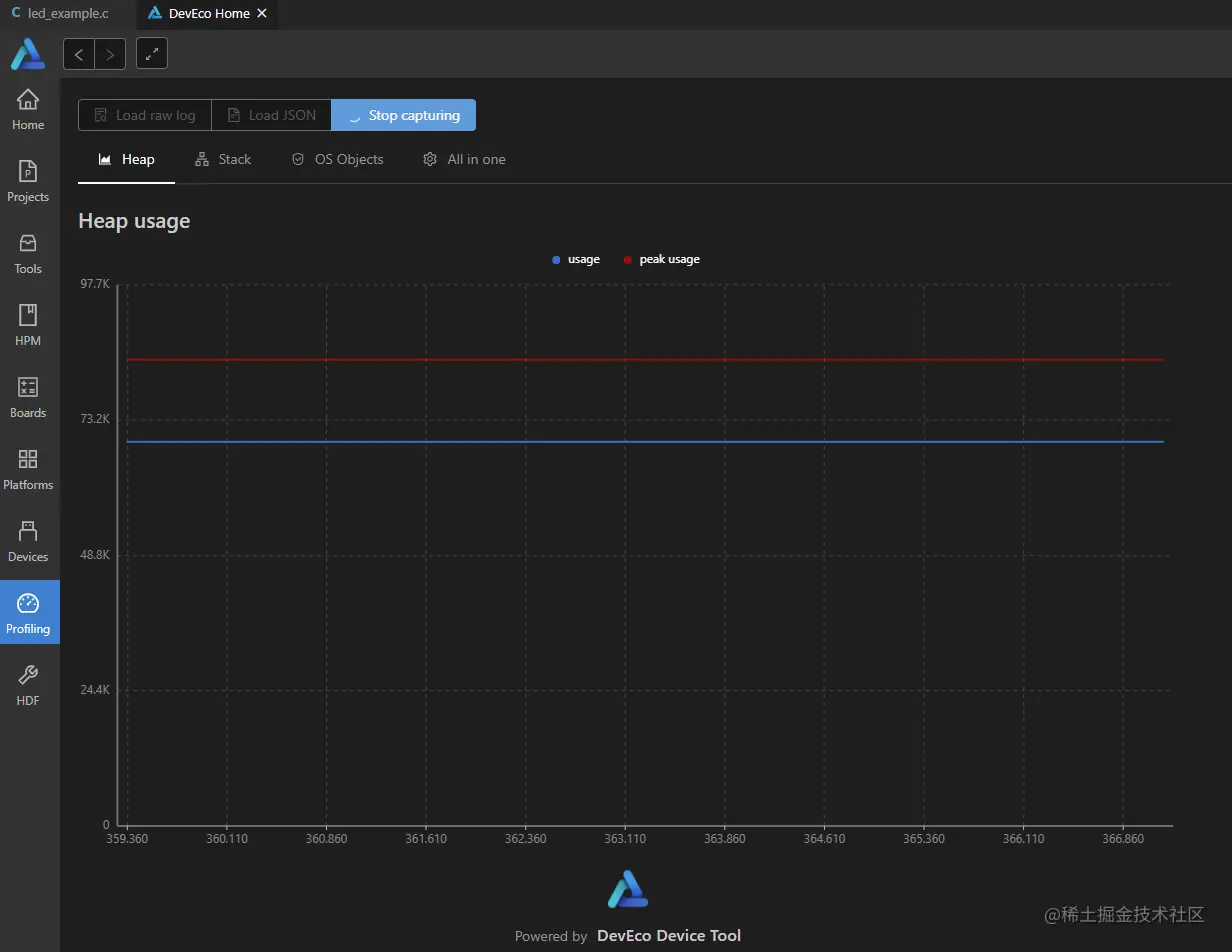Switch to the Stack tab
This screenshot has width=1232, height=952.
pos(224,159)
